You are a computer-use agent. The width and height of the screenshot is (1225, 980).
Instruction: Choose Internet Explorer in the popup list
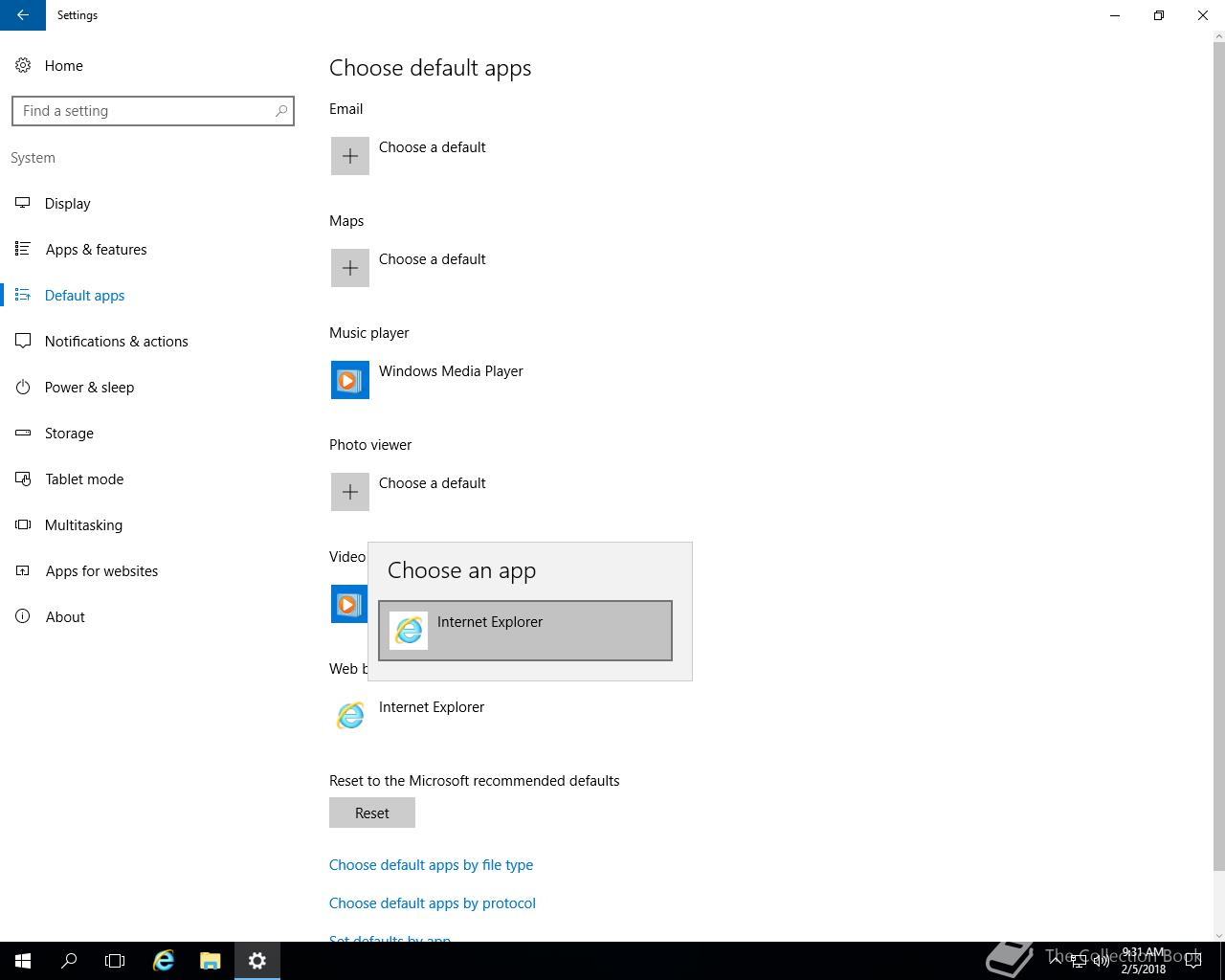coord(525,631)
